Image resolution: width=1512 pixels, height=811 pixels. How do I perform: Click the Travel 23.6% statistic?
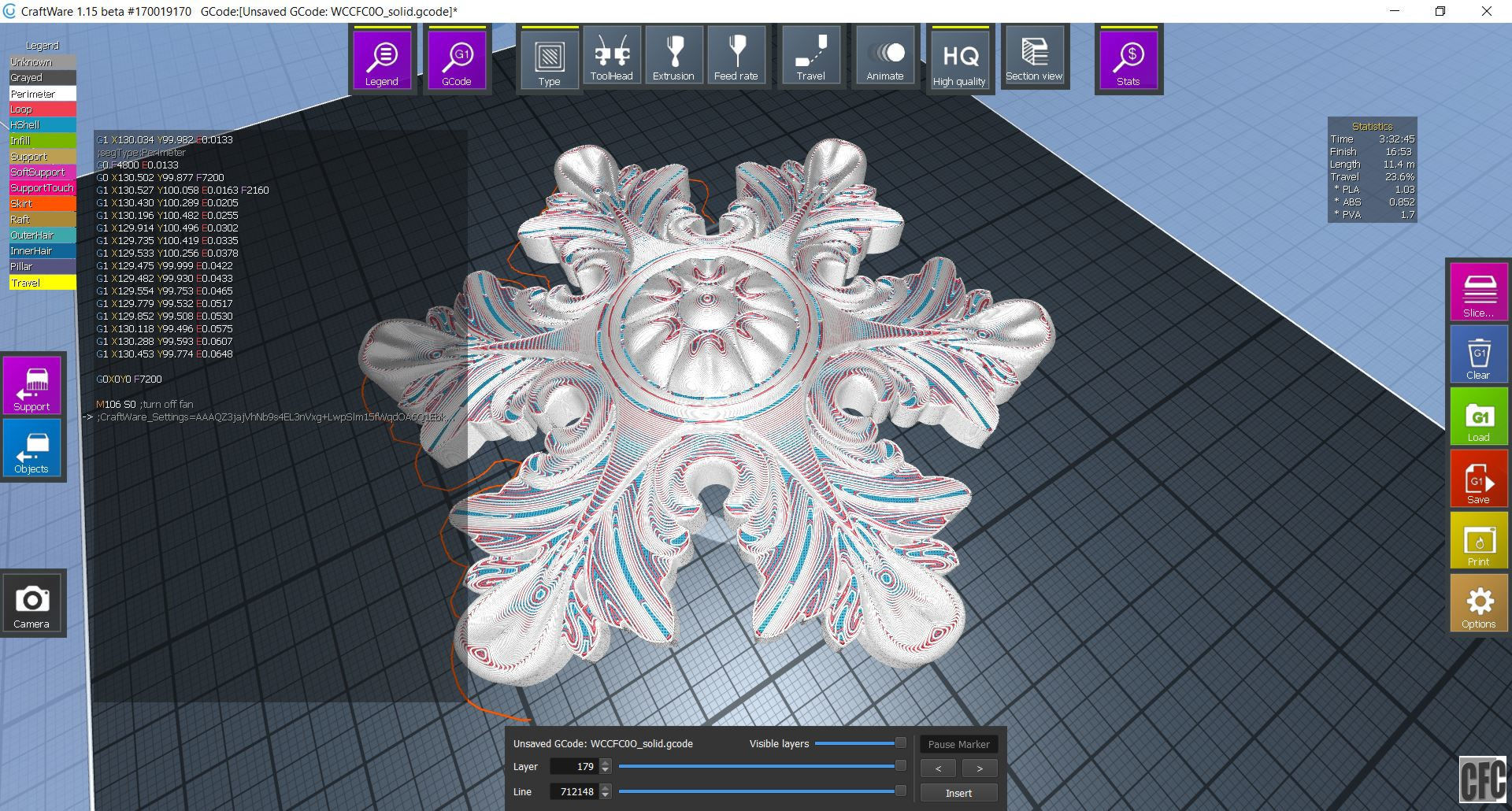coord(1373,177)
